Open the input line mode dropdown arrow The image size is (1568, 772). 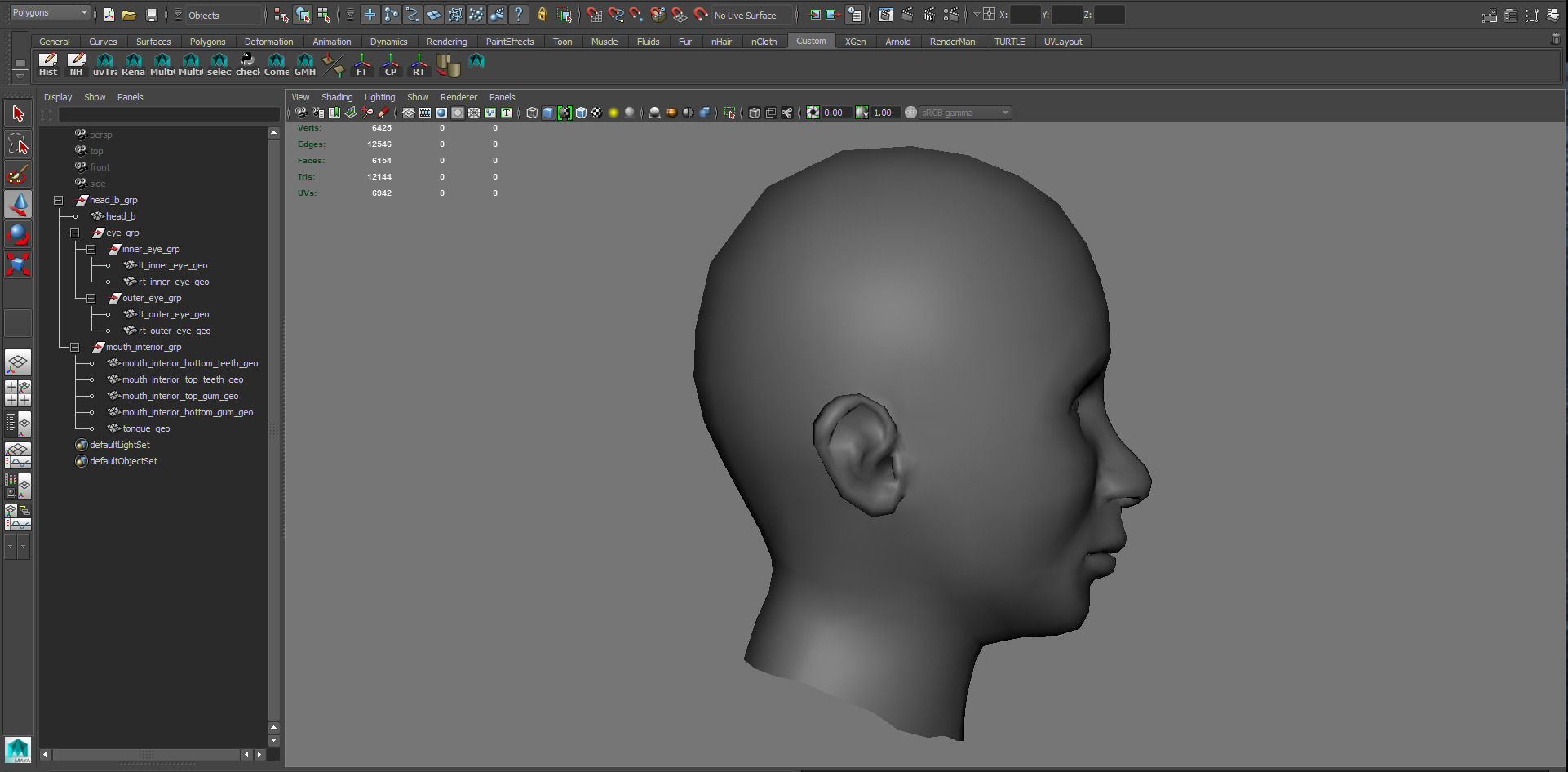click(977, 15)
